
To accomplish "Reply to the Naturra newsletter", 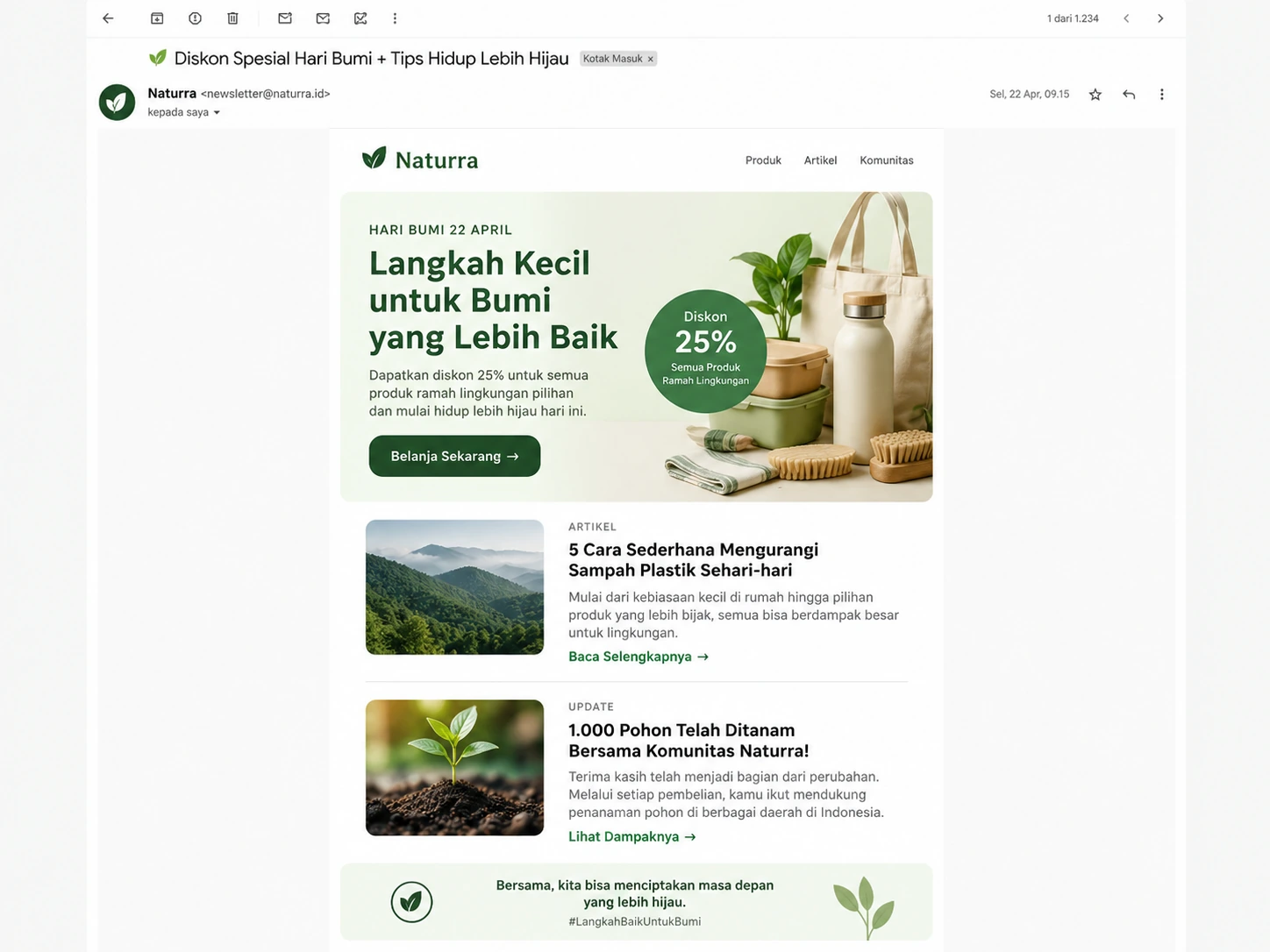I will point(1129,95).
